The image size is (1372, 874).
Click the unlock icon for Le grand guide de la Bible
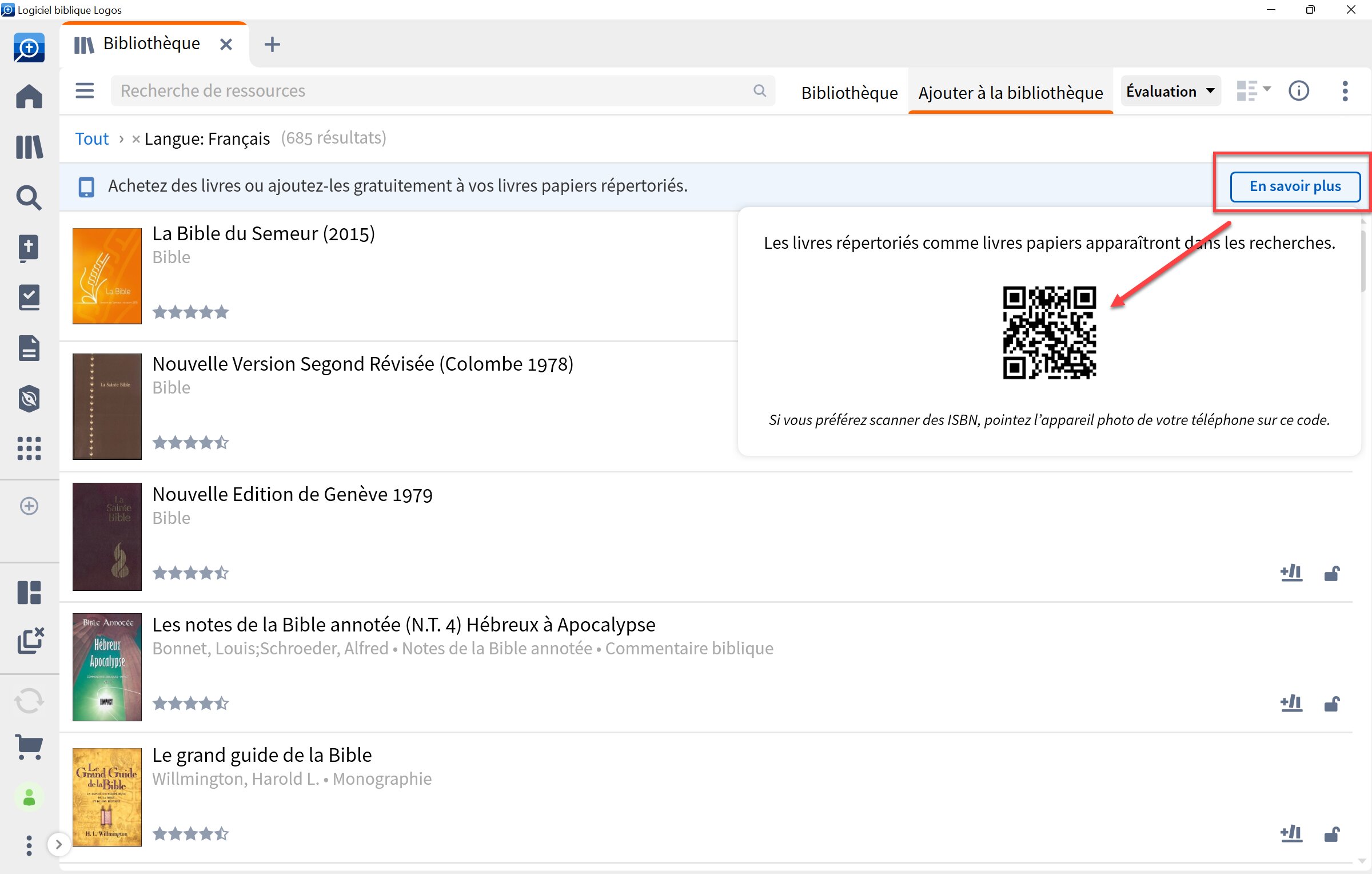coord(1332,834)
